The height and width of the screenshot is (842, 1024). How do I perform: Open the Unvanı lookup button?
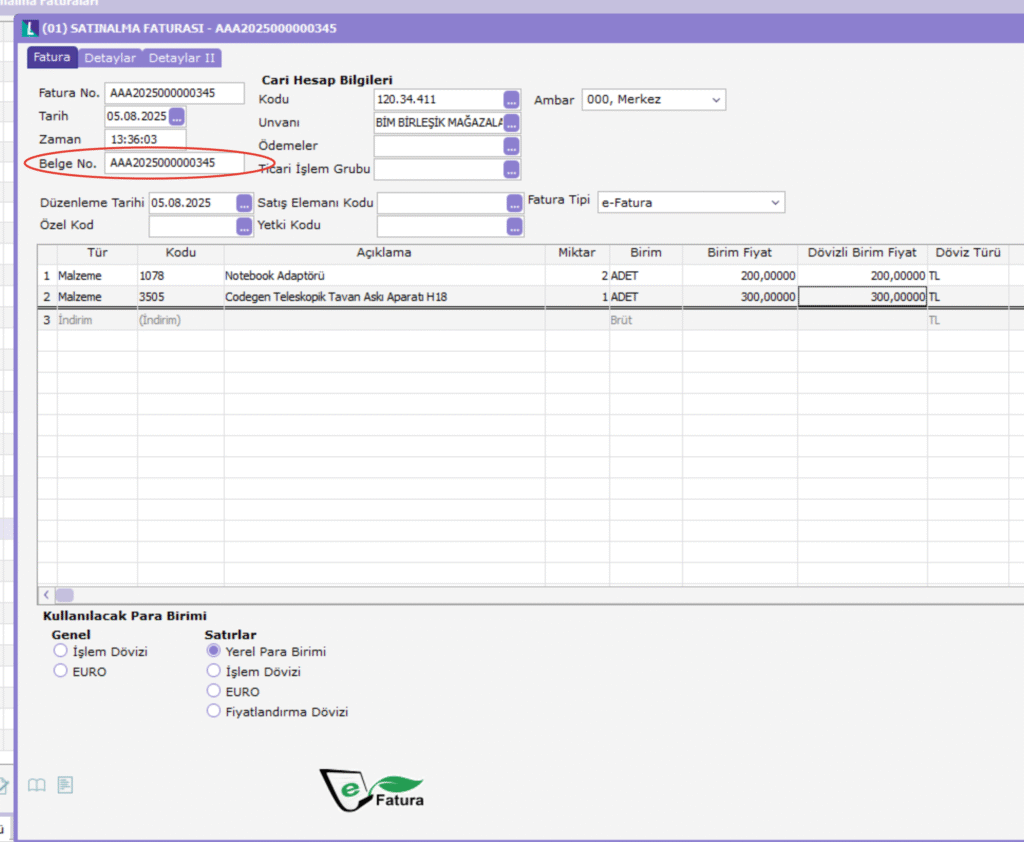(511, 123)
